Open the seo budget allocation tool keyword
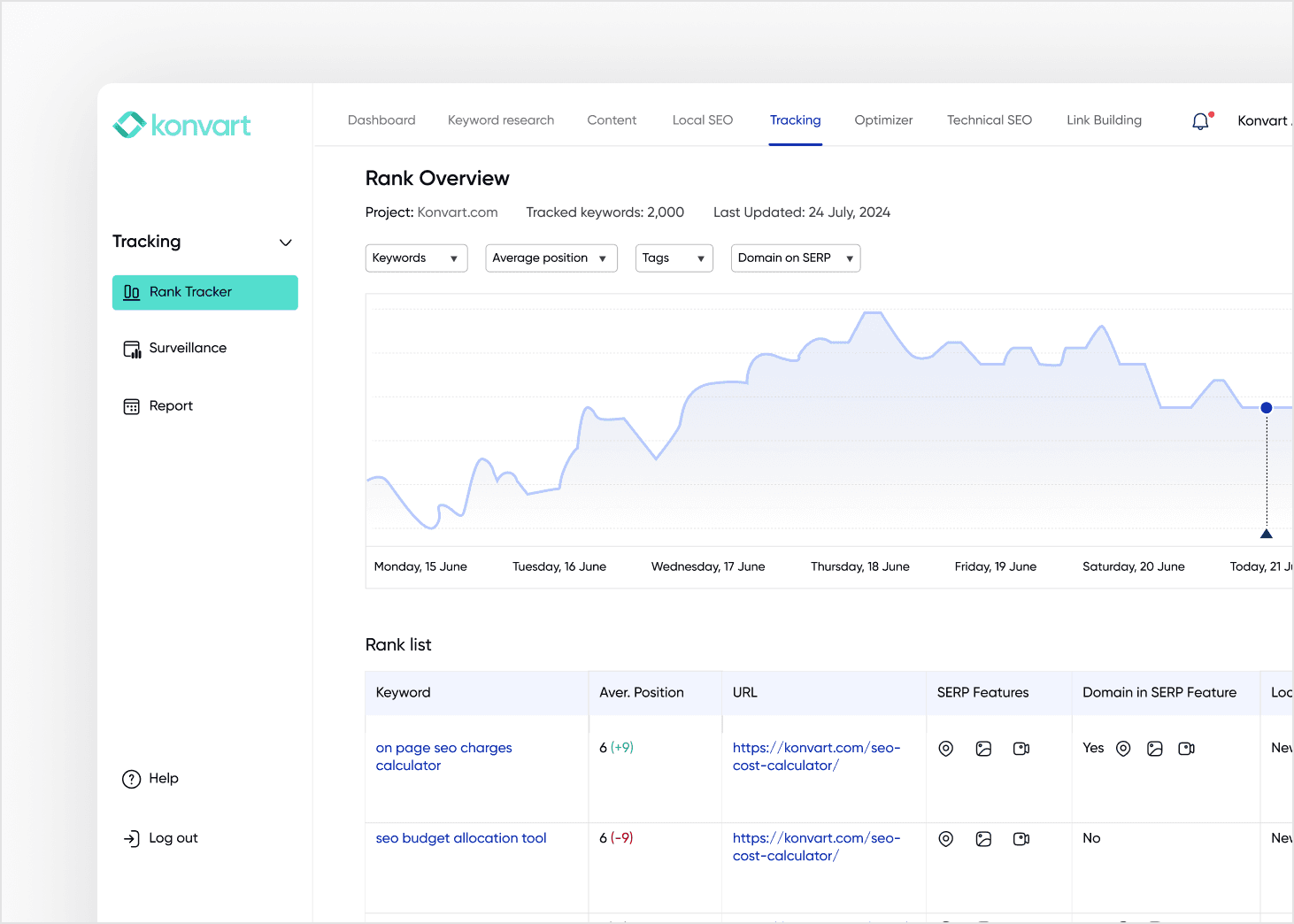Viewport: 1294px width, 924px height. click(x=460, y=838)
